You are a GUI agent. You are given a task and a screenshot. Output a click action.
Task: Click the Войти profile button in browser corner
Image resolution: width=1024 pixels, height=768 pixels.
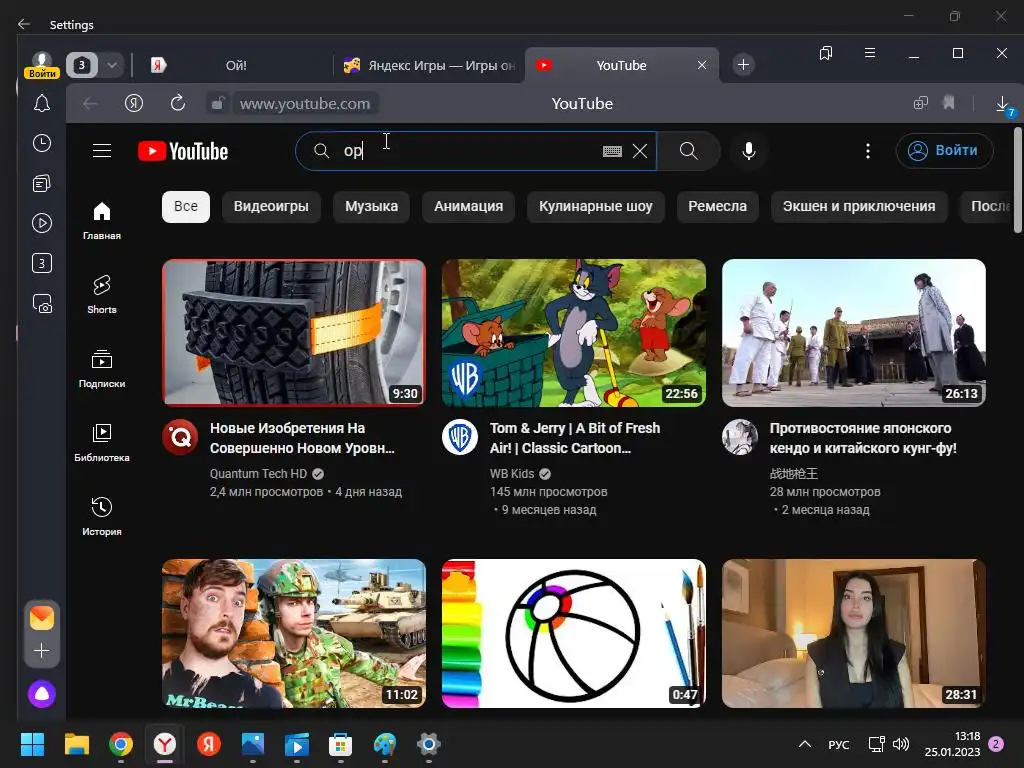[42, 65]
